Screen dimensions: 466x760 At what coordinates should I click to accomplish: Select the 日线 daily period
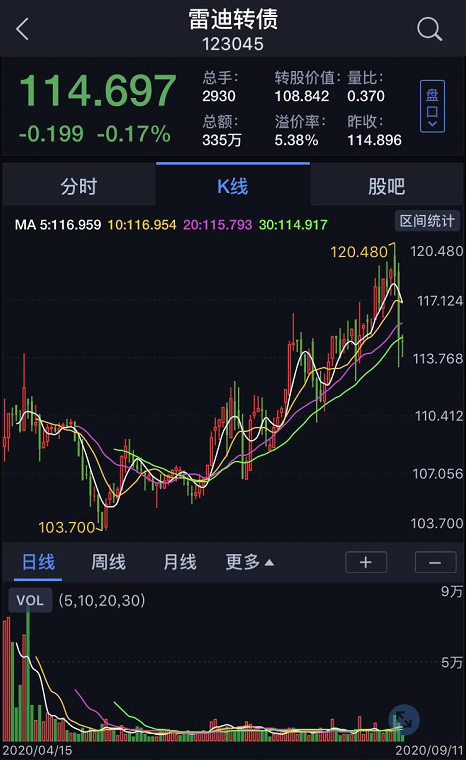pyautogui.click(x=38, y=562)
